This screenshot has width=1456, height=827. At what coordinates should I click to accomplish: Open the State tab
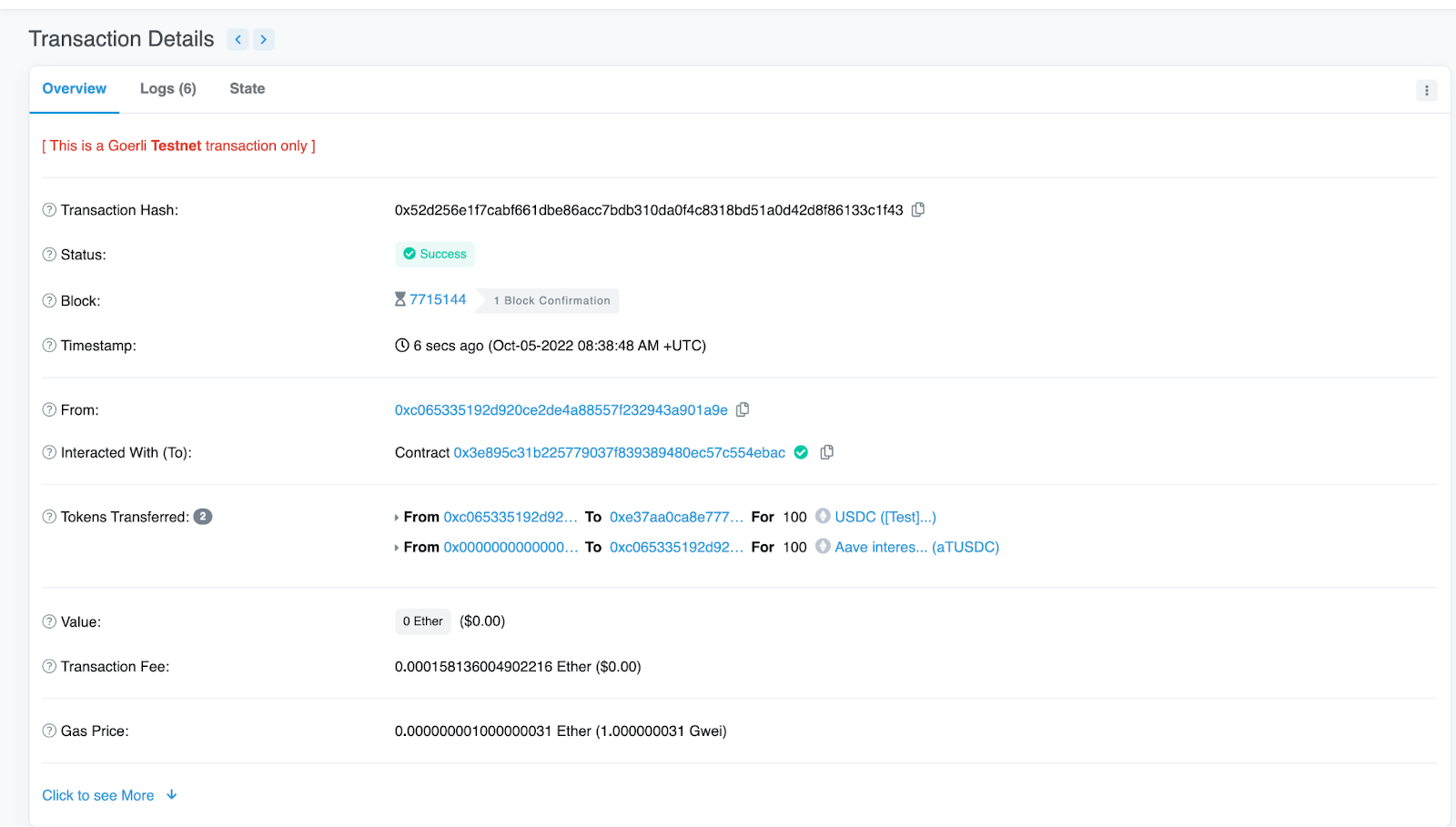[x=248, y=89]
